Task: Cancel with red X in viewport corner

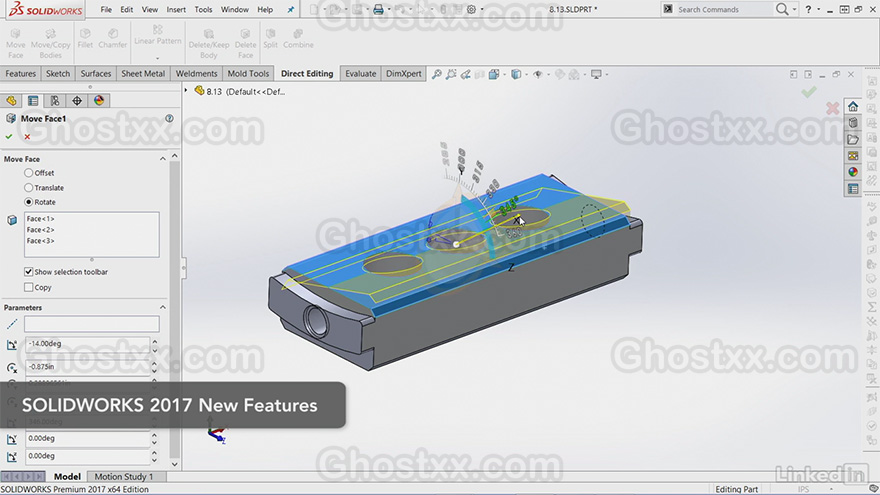Action: [x=833, y=108]
